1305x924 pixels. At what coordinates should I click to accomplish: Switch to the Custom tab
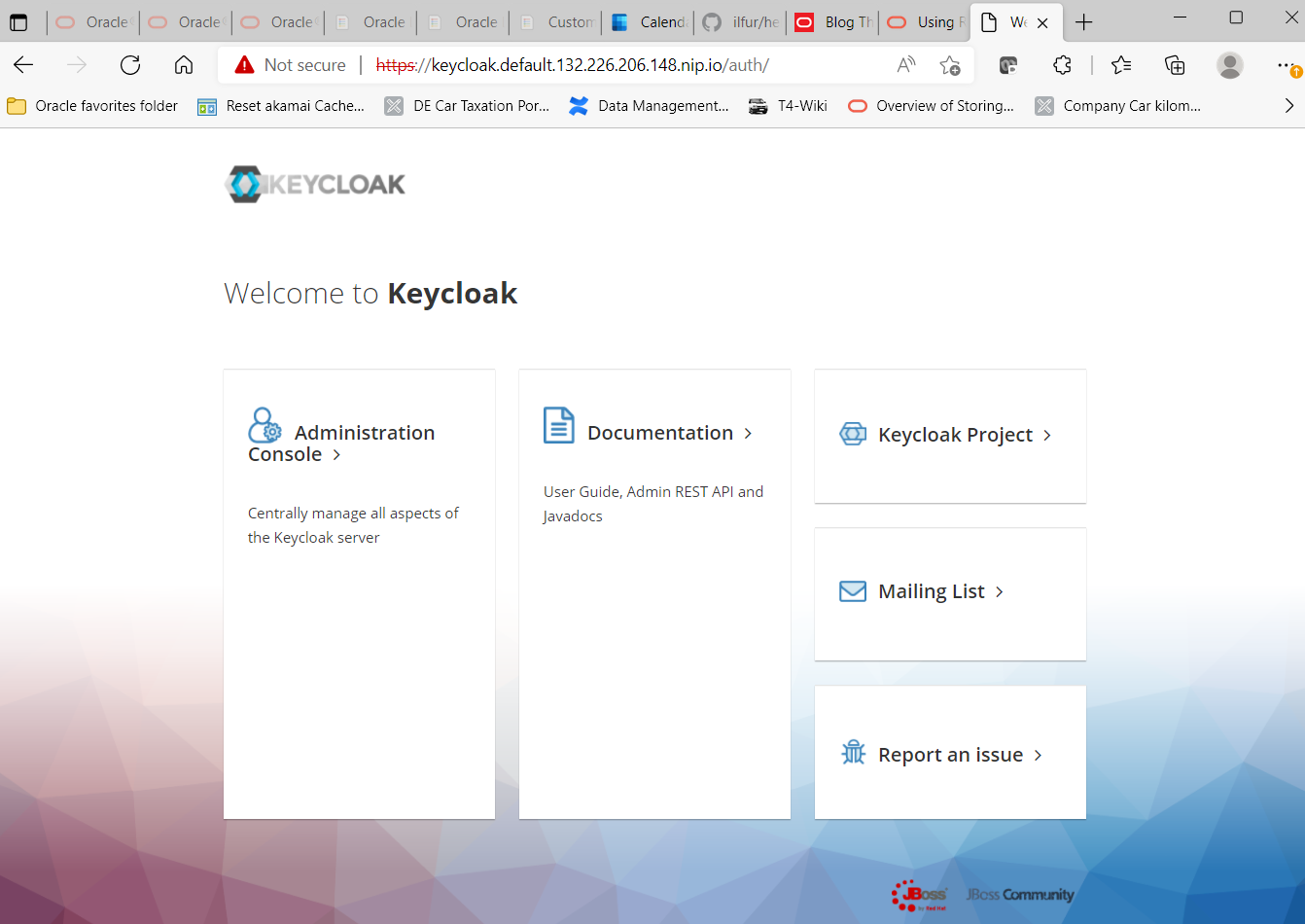point(556,21)
